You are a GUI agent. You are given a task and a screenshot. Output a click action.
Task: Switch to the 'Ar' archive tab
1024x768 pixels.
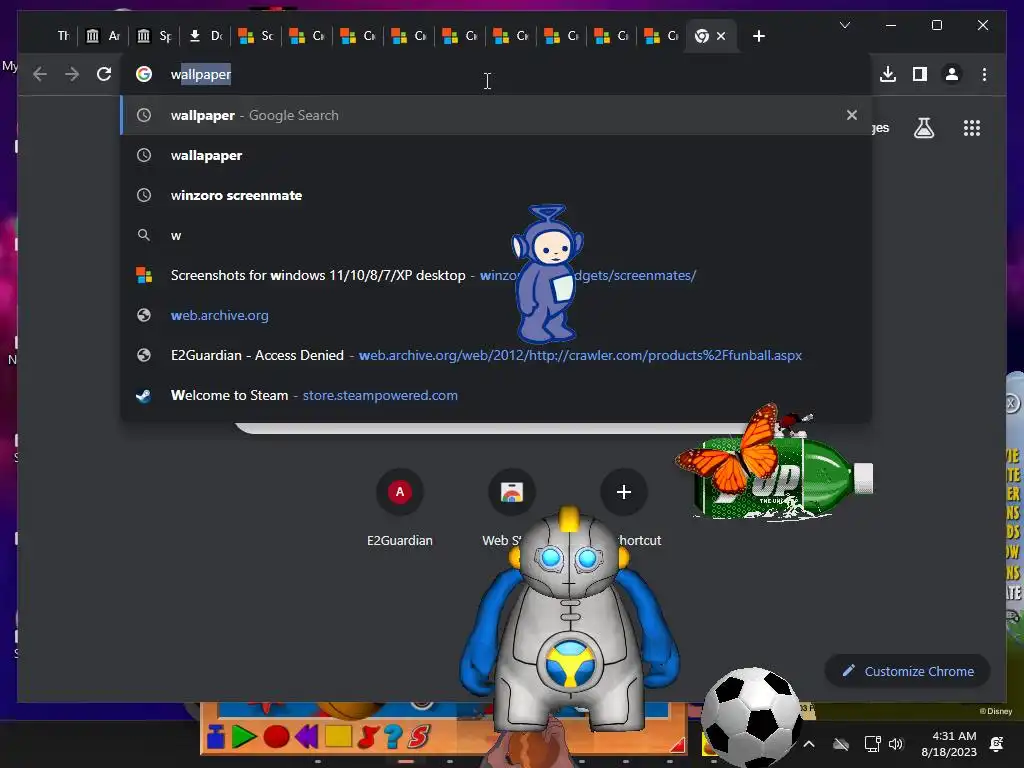click(102, 36)
